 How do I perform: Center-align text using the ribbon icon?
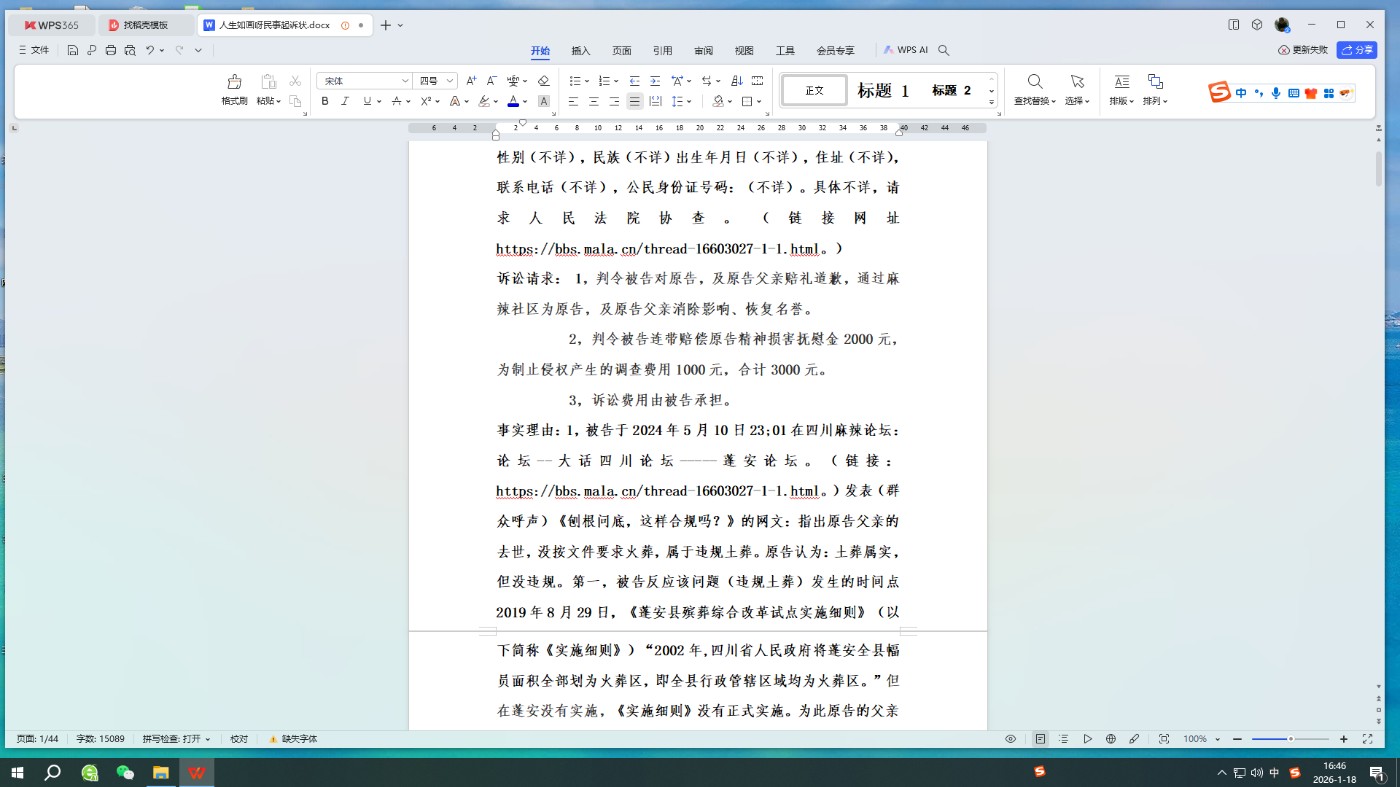click(593, 101)
